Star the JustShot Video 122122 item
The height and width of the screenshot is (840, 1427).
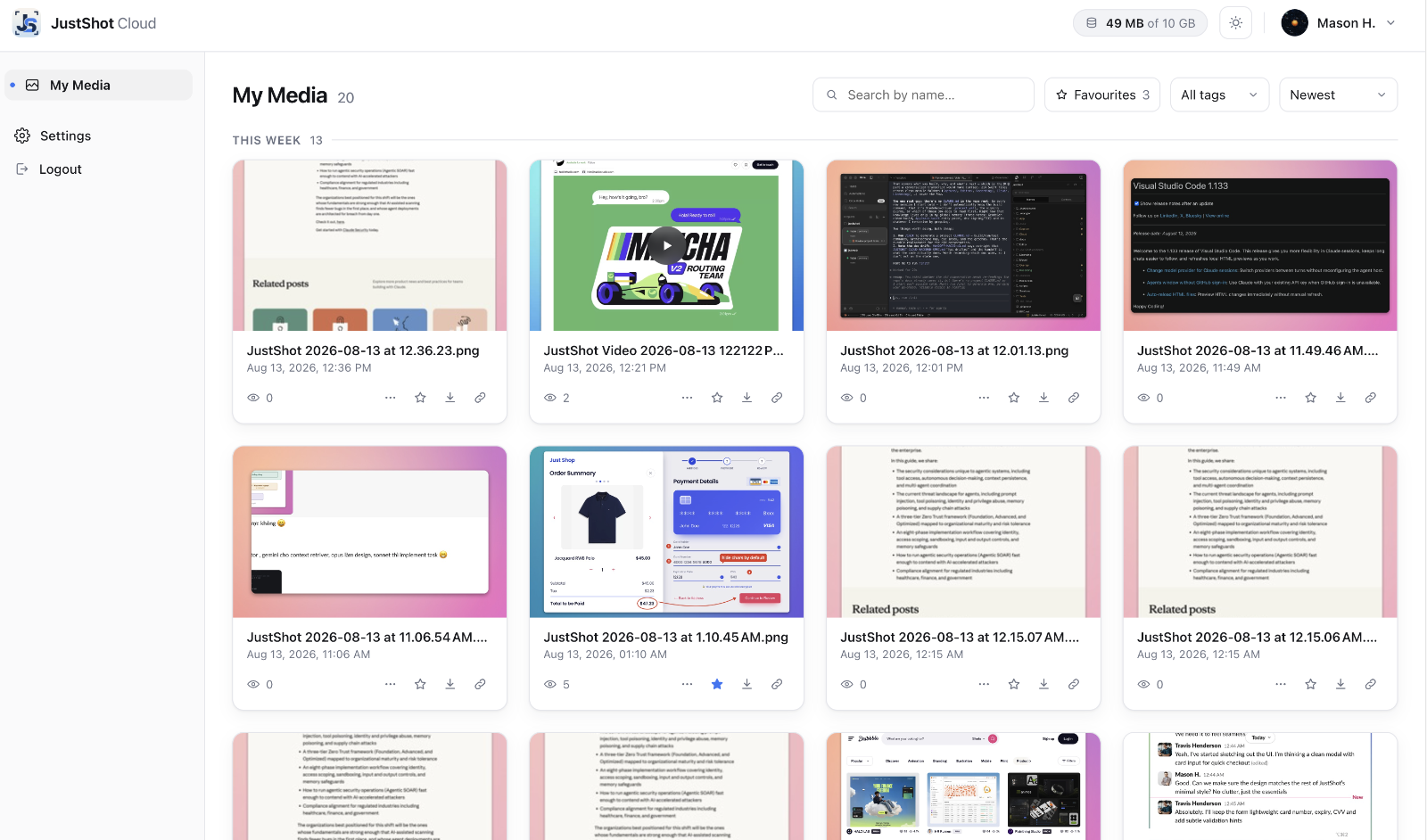[717, 398]
